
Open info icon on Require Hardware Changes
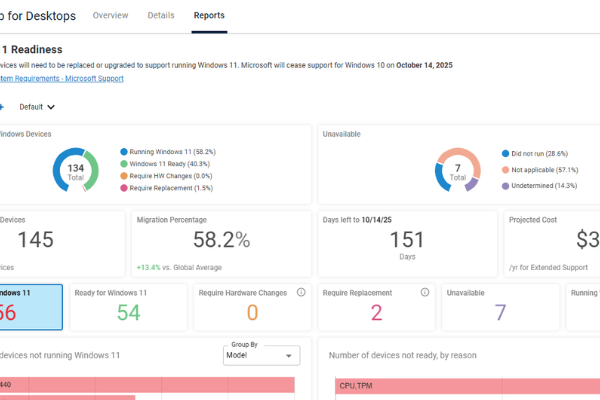click(301, 292)
